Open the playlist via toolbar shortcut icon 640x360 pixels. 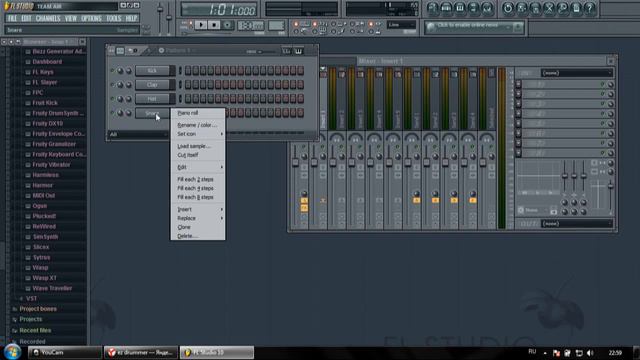coord(432,8)
